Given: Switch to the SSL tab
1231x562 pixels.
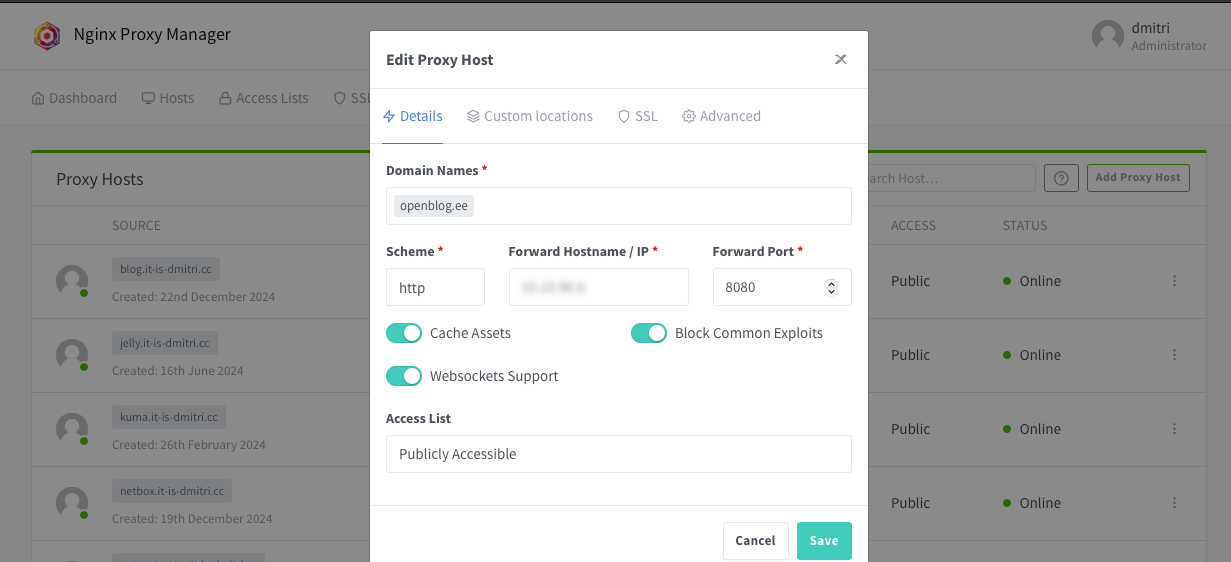Looking at the screenshot, I should coord(637,116).
